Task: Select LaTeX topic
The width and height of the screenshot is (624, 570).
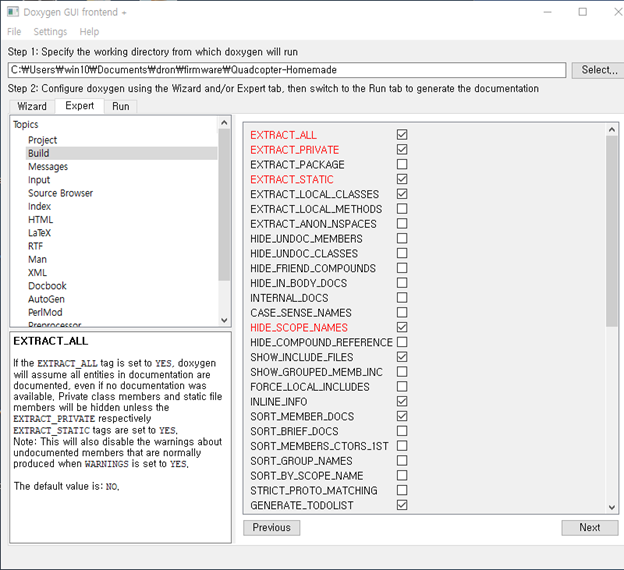Action: click(39, 233)
